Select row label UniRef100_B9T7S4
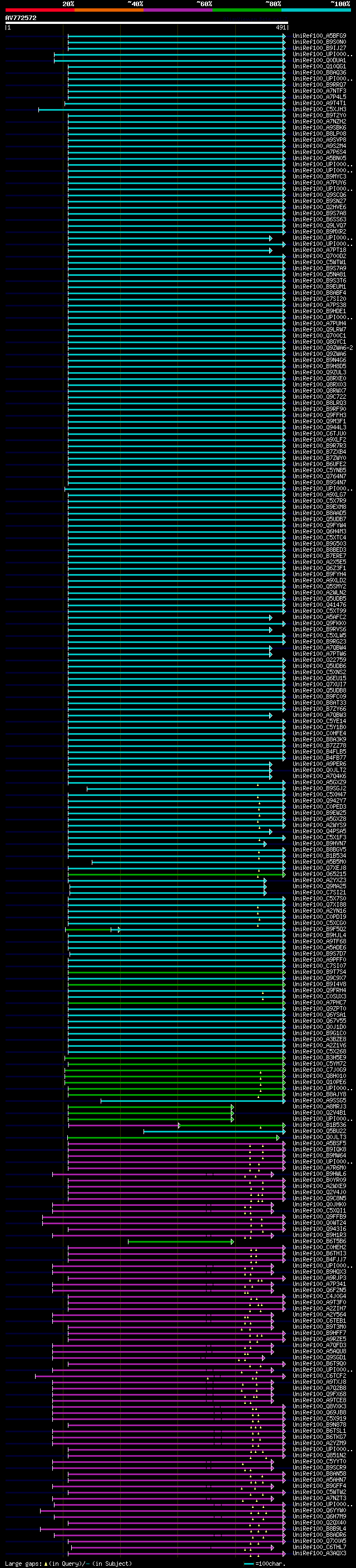The width and height of the screenshot is (356, 1568). pyautogui.click(x=319, y=972)
